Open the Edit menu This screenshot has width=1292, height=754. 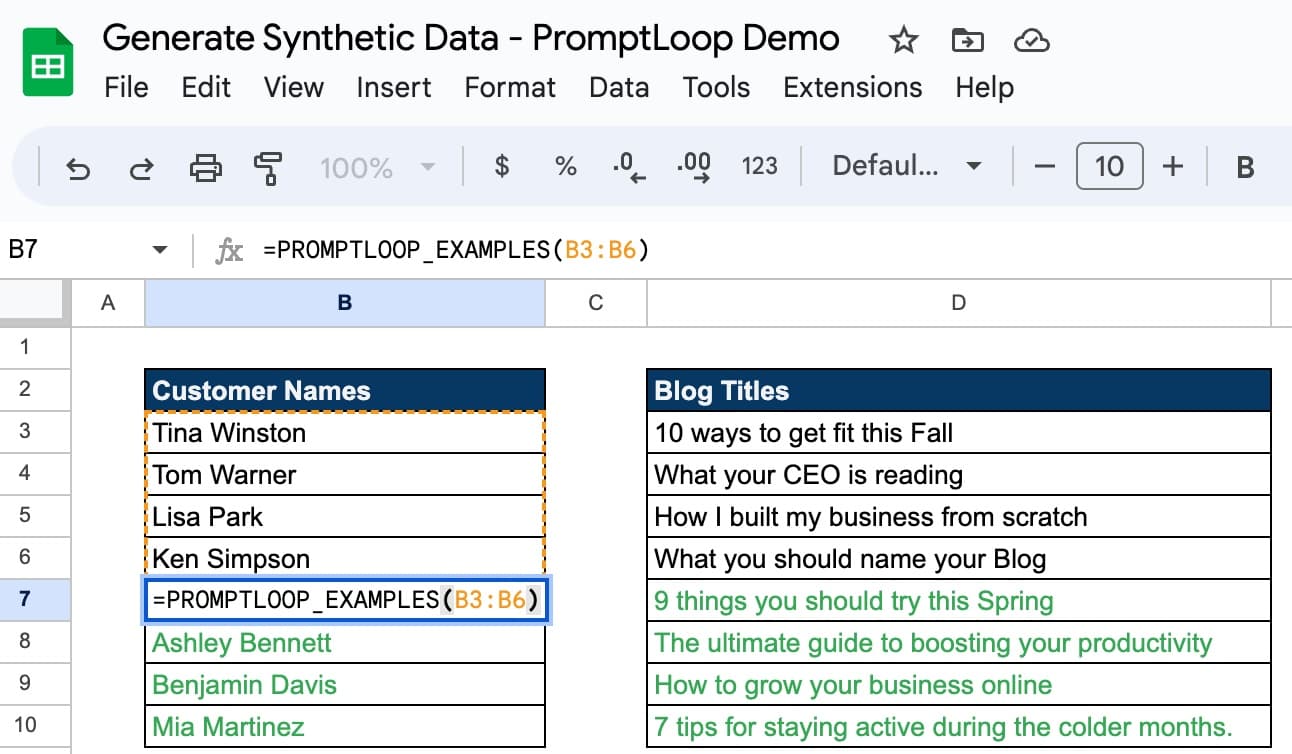coord(206,87)
